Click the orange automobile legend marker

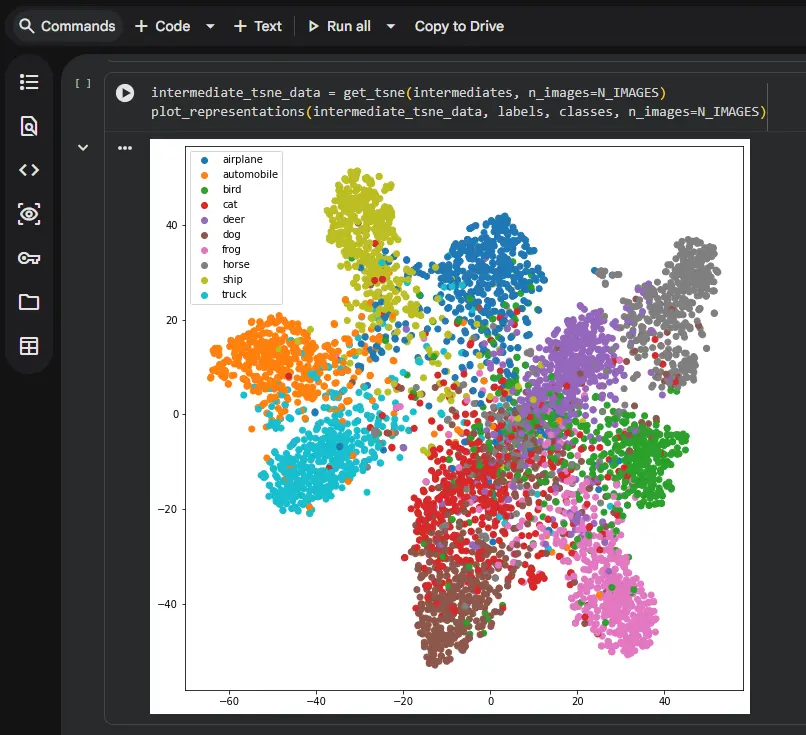pyautogui.click(x=205, y=175)
